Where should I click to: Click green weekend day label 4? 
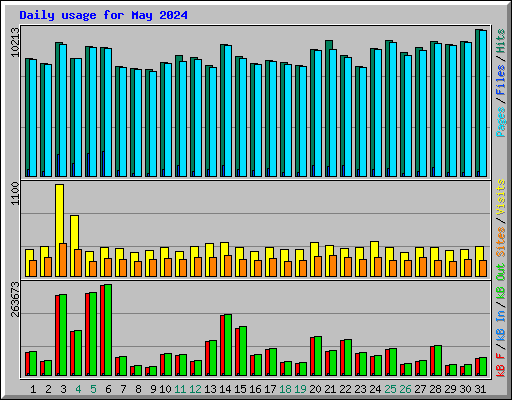78,389
